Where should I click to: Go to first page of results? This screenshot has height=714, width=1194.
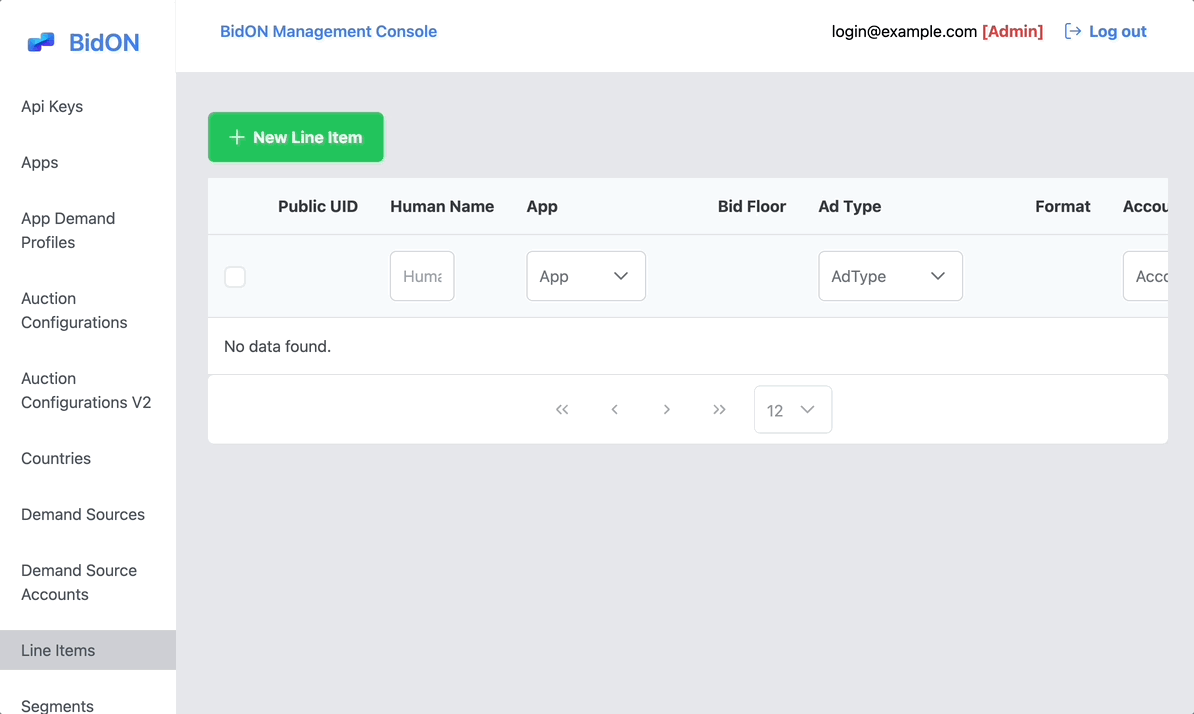coord(562,410)
